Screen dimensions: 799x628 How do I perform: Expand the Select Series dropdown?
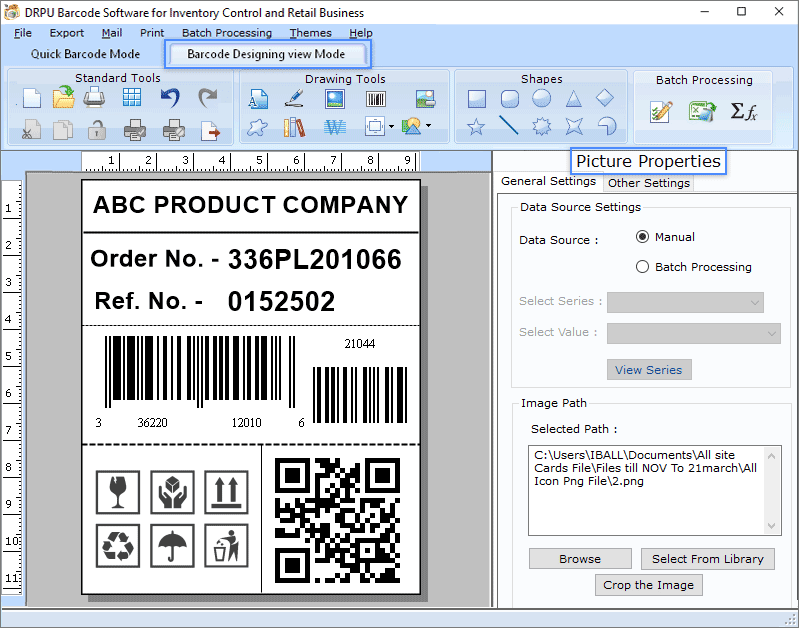click(685, 302)
